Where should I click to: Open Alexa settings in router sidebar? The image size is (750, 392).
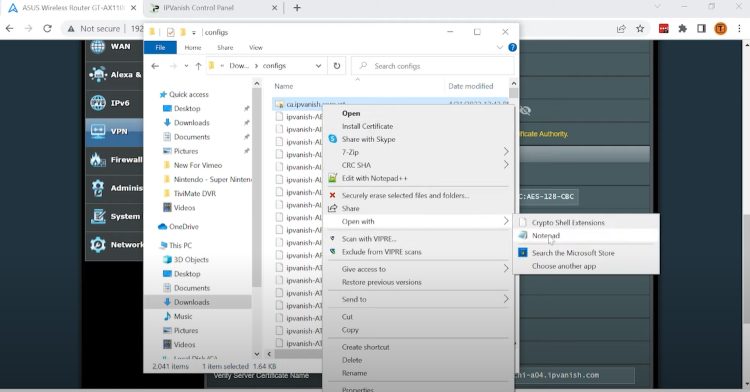pyautogui.click(x=114, y=75)
